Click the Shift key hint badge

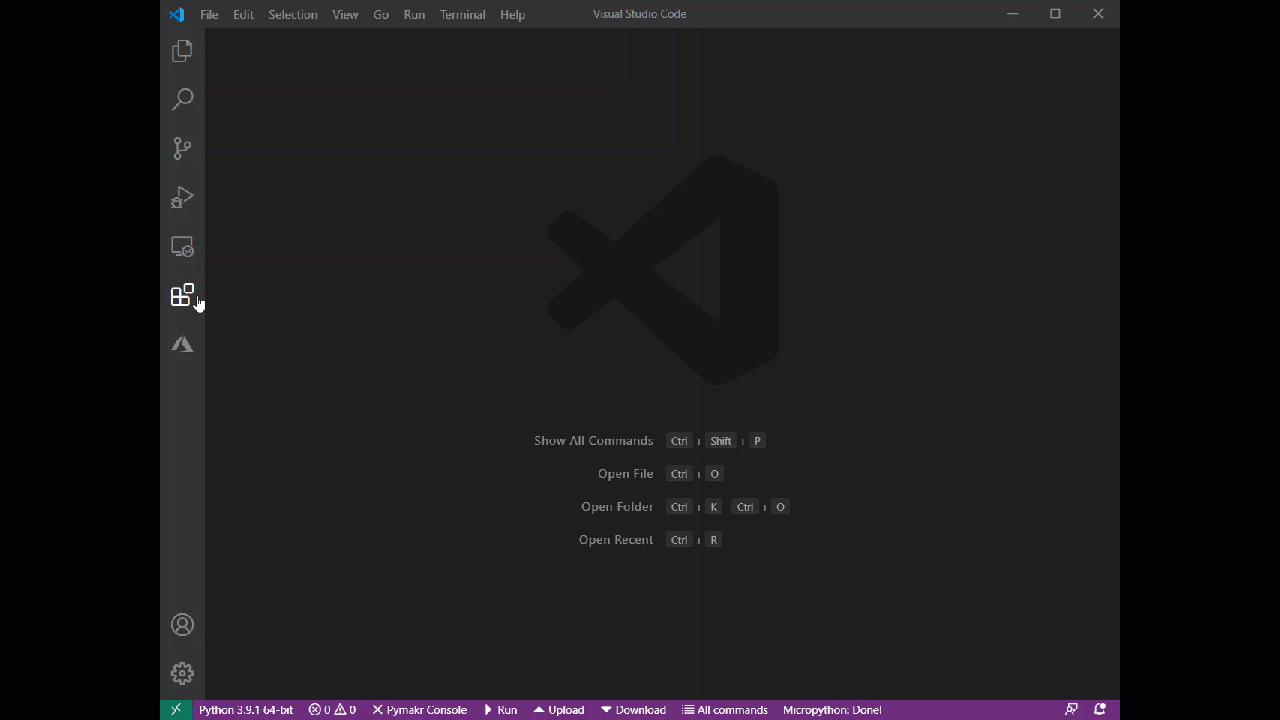(721, 441)
